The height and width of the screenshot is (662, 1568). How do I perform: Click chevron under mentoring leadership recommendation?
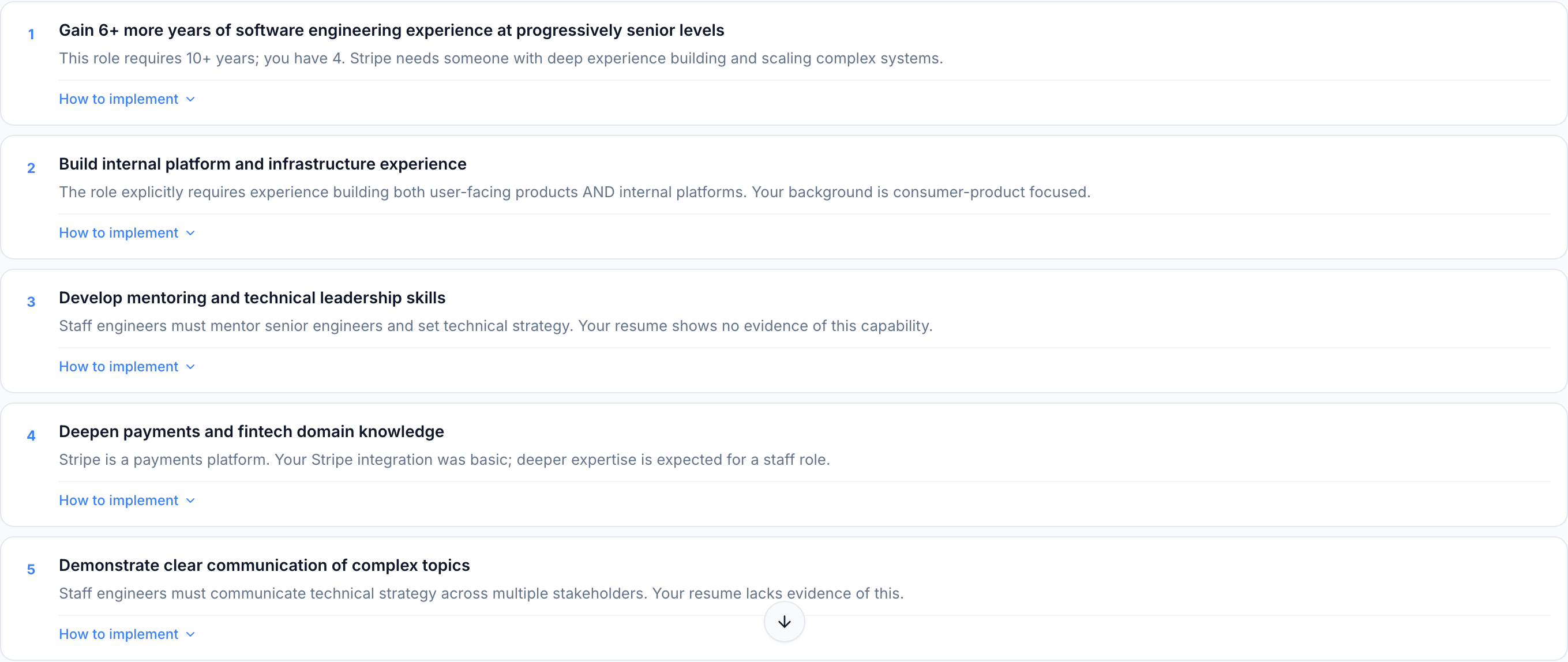[x=190, y=367]
